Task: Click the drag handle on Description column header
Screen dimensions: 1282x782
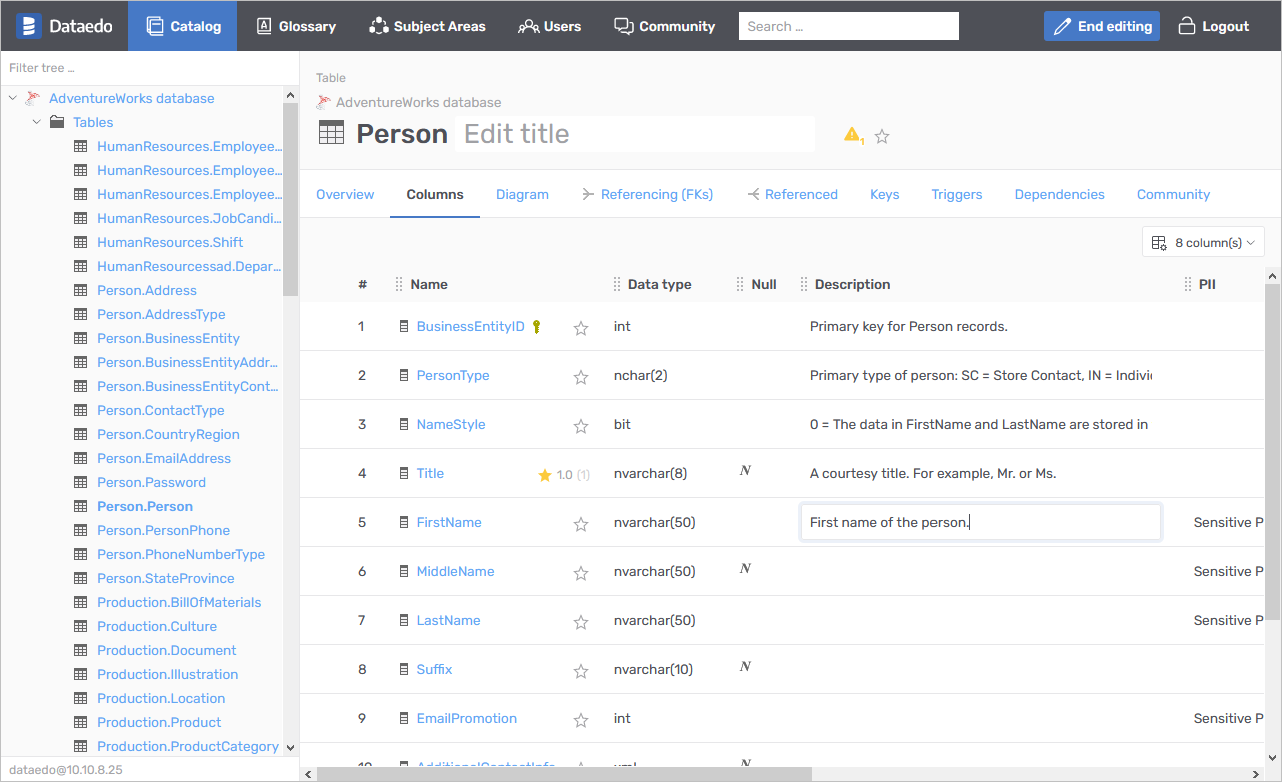Action: click(x=804, y=285)
